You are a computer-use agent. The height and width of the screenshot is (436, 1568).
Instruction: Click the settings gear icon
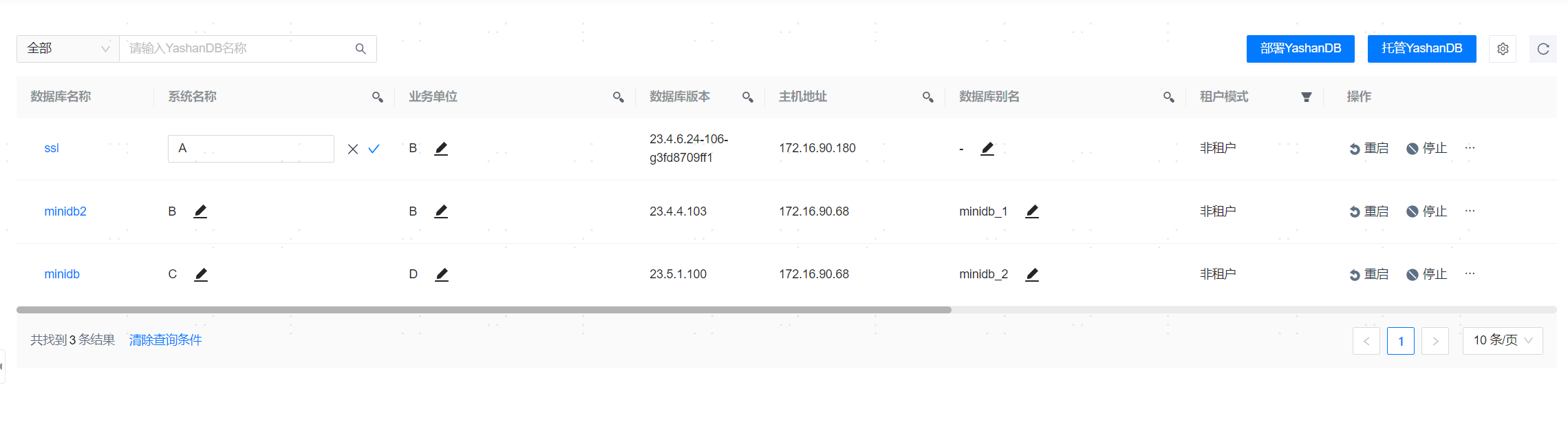[1502, 49]
